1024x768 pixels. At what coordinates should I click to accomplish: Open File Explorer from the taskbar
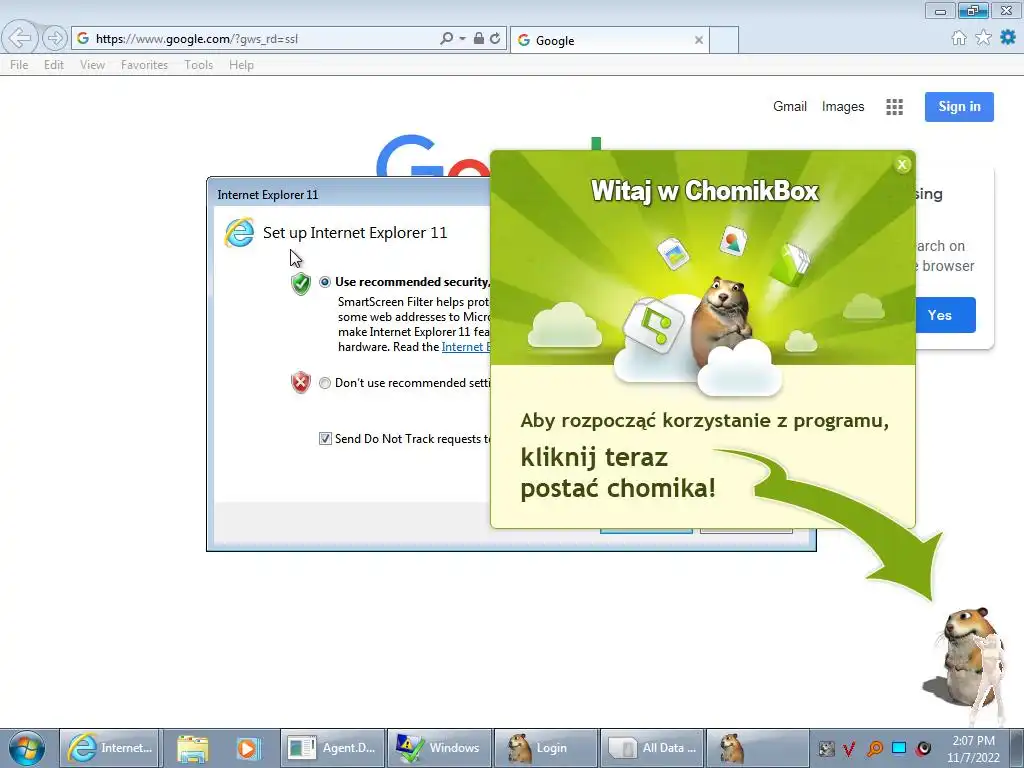pos(193,748)
